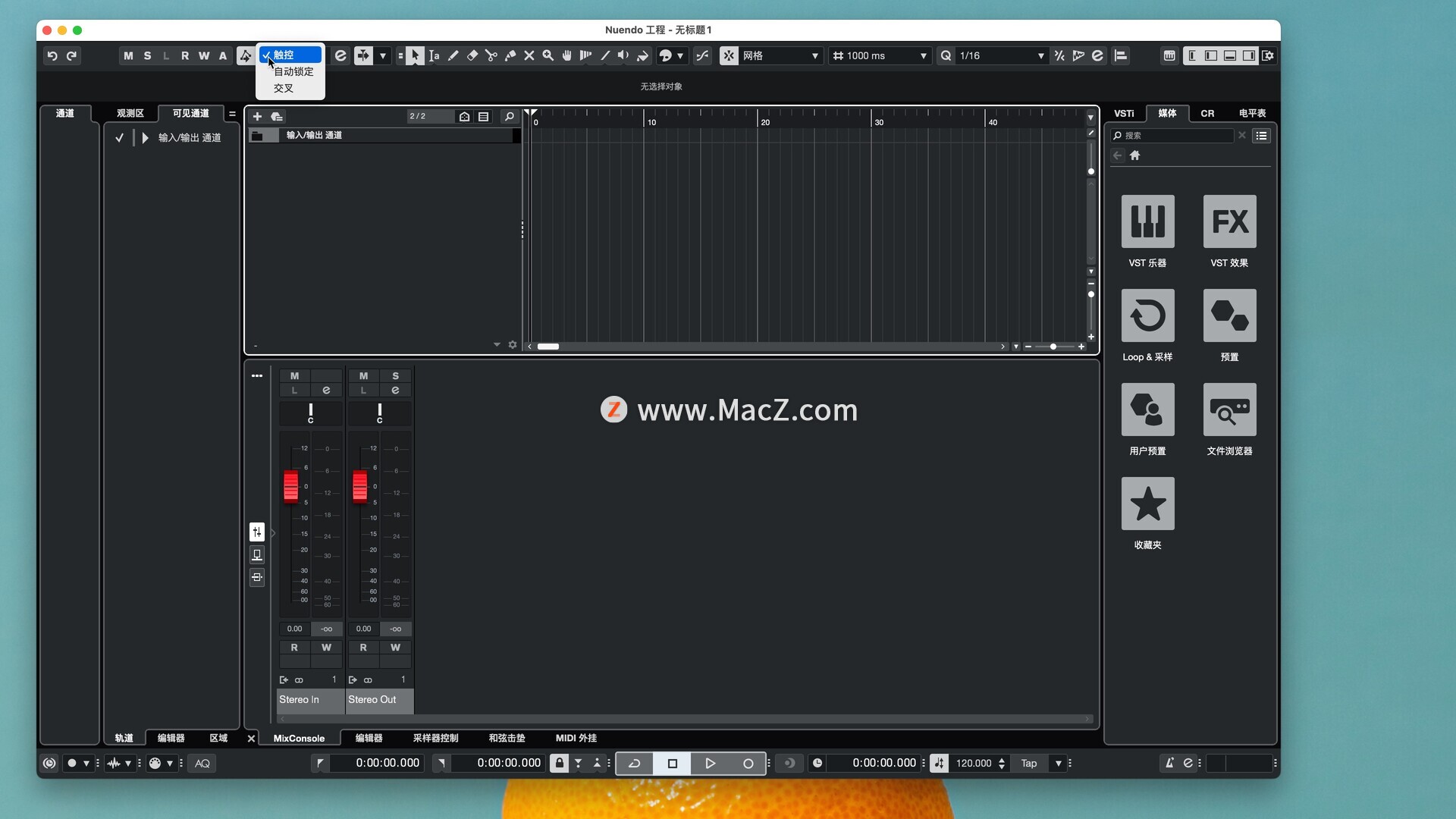This screenshot has width=1456, height=819.
Task: Switch to the 电平表 tab
Action: (x=1252, y=113)
